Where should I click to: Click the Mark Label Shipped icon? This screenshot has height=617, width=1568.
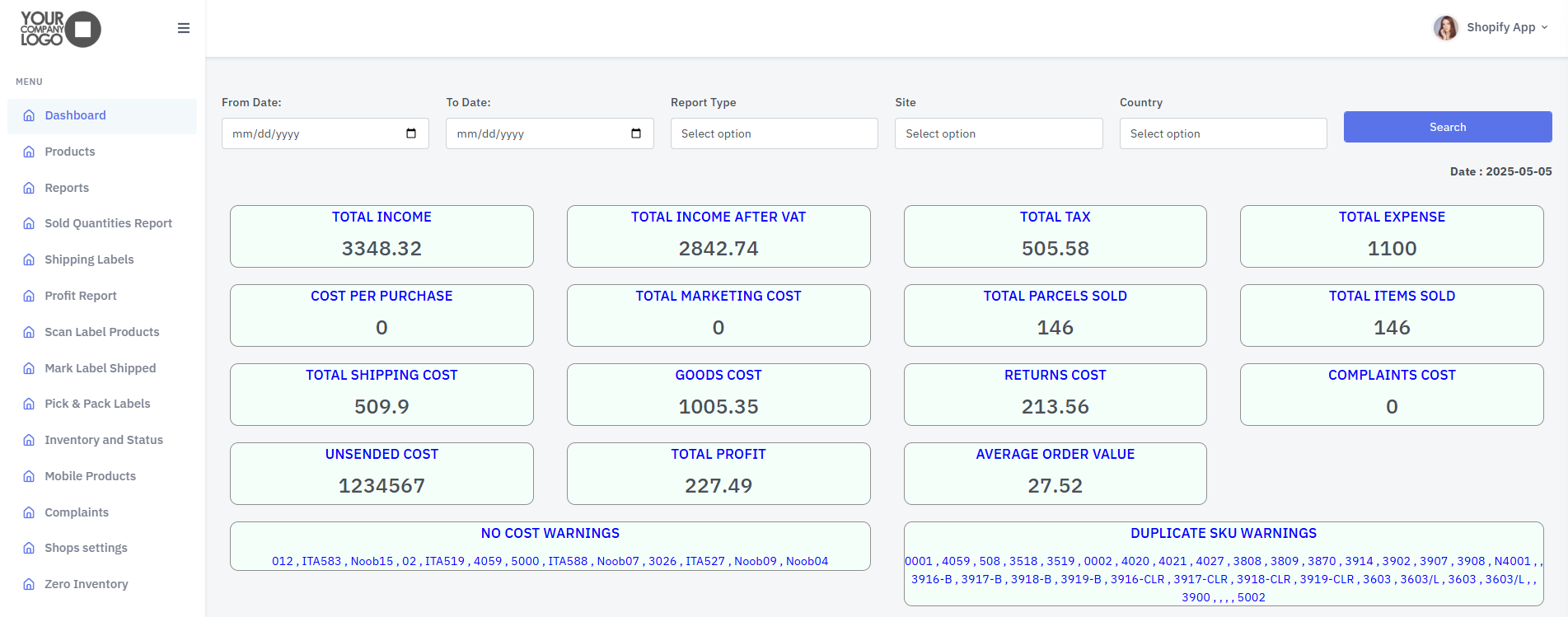coord(29,368)
